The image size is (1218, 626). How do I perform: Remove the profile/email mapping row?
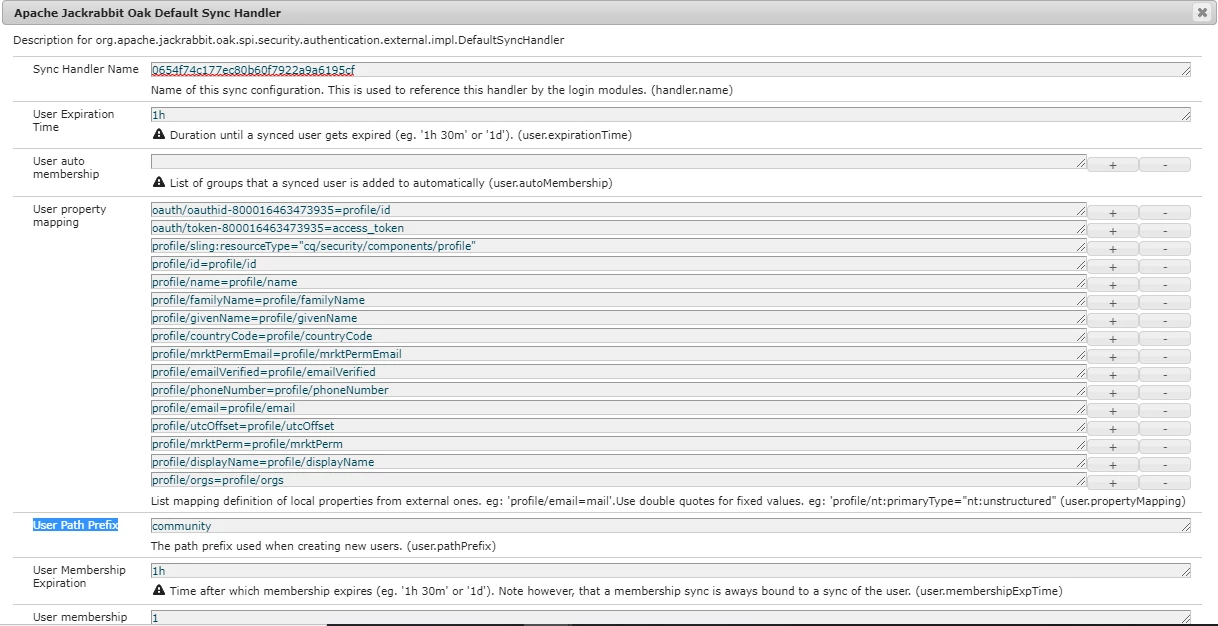point(1165,411)
